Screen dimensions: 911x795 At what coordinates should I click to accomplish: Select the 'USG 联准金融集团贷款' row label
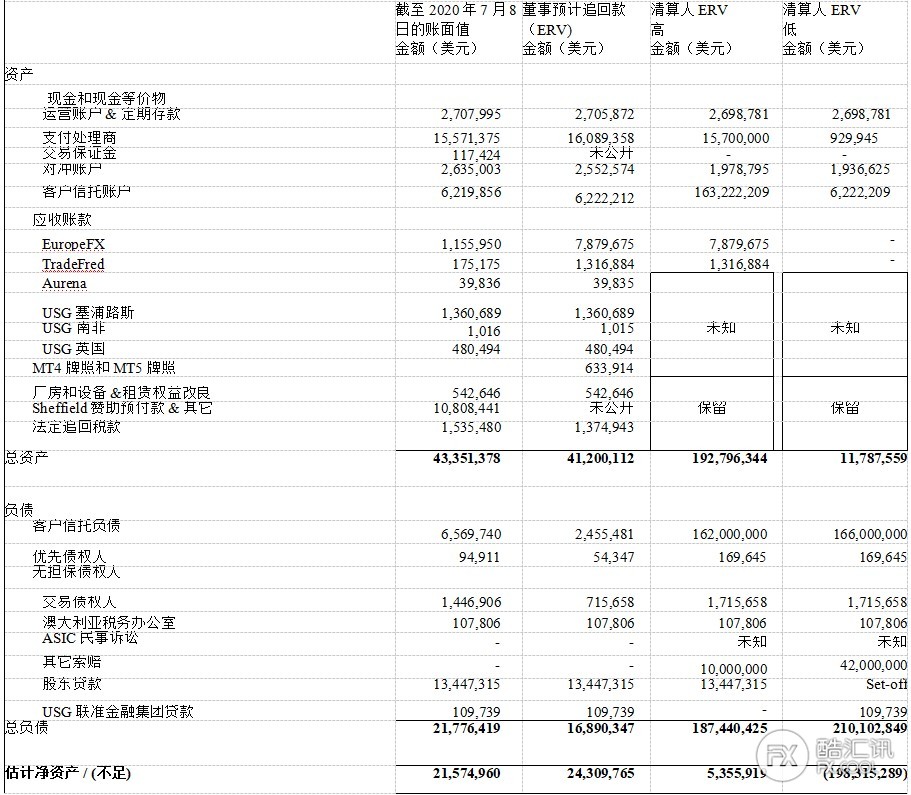point(118,712)
